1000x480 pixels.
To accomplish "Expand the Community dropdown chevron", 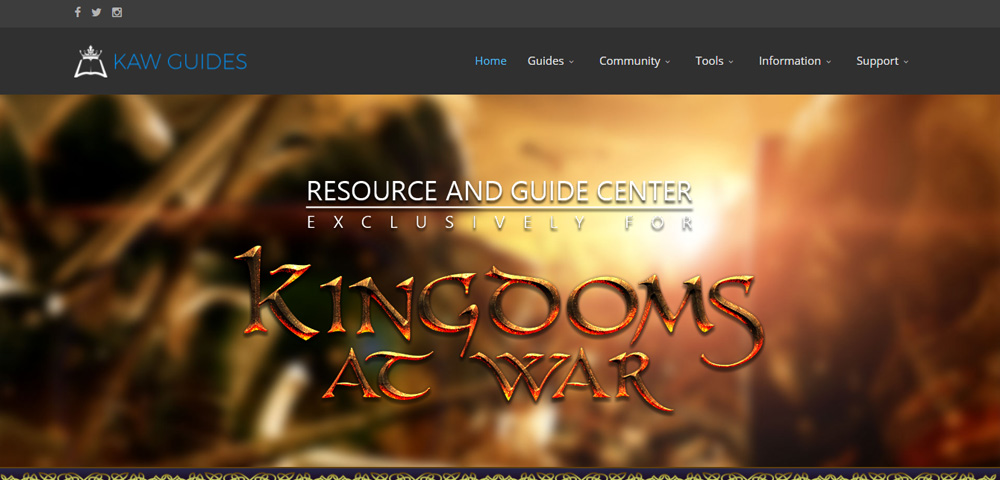I will [668, 62].
